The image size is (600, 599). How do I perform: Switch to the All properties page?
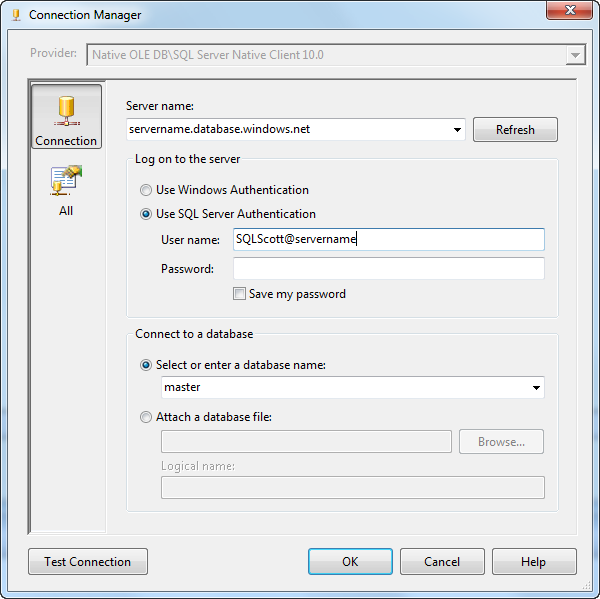pyautogui.click(x=66, y=191)
